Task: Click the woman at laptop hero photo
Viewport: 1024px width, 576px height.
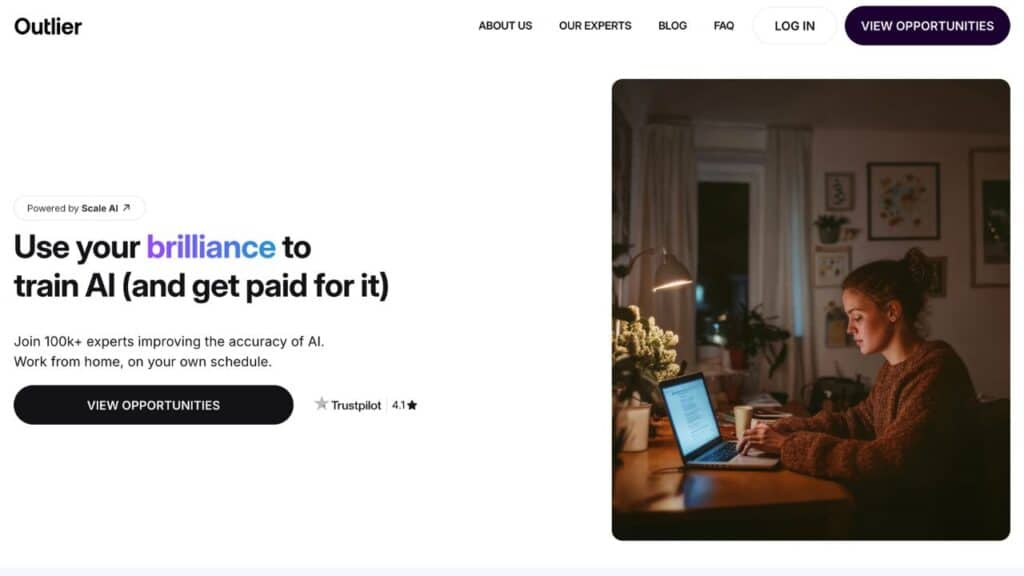Action: (810, 310)
